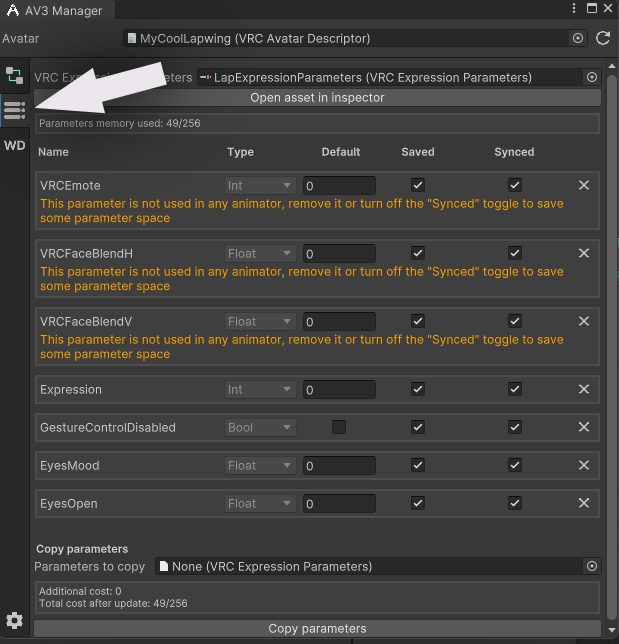Viewport: 619px width, 644px height.
Task: Open the layers tab icon in sidebar
Action: [14, 76]
